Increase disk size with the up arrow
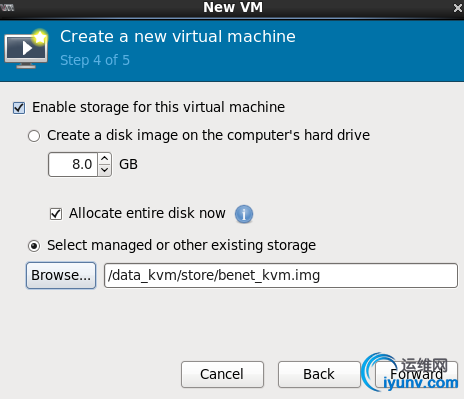This screenshot has width=464, height=399. click(x=105, y=158)
